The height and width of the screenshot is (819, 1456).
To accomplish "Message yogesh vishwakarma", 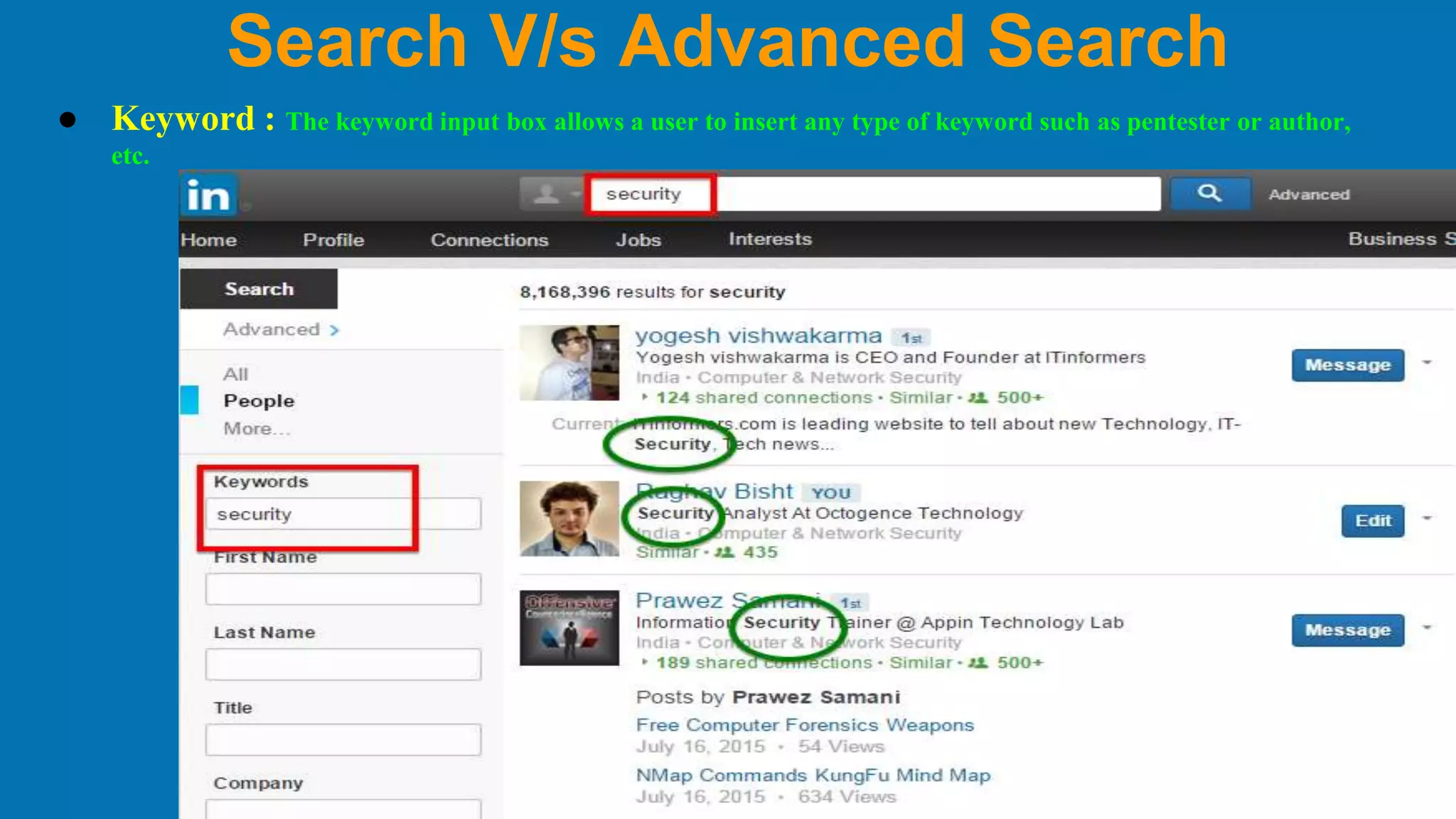I will [x=1348, y=365].
